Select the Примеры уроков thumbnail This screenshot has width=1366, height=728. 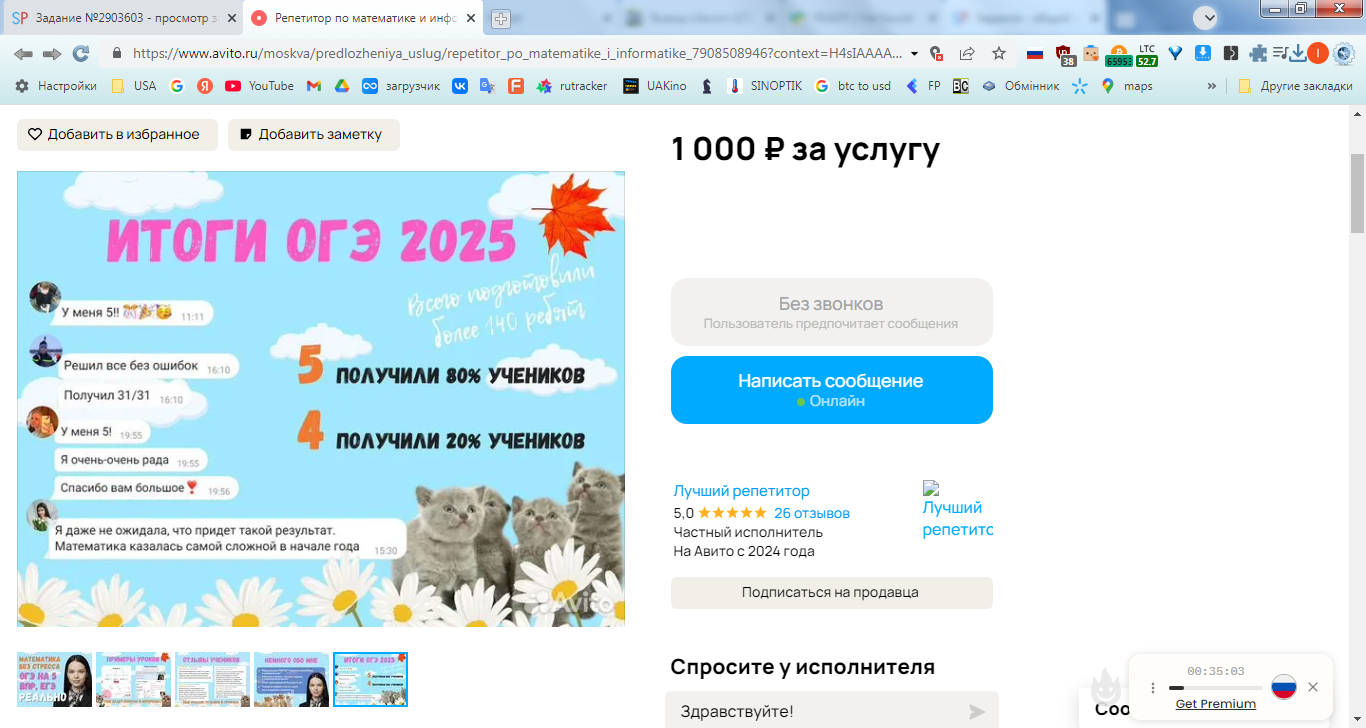click(x=133, y=679)
